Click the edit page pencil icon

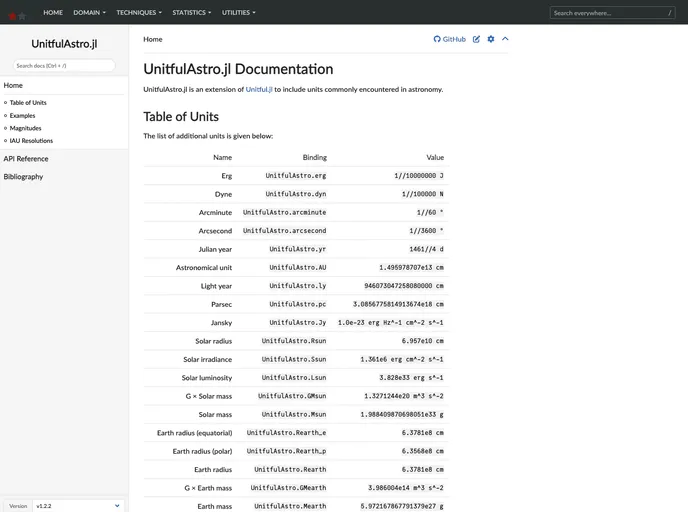[x=476, y=39]
